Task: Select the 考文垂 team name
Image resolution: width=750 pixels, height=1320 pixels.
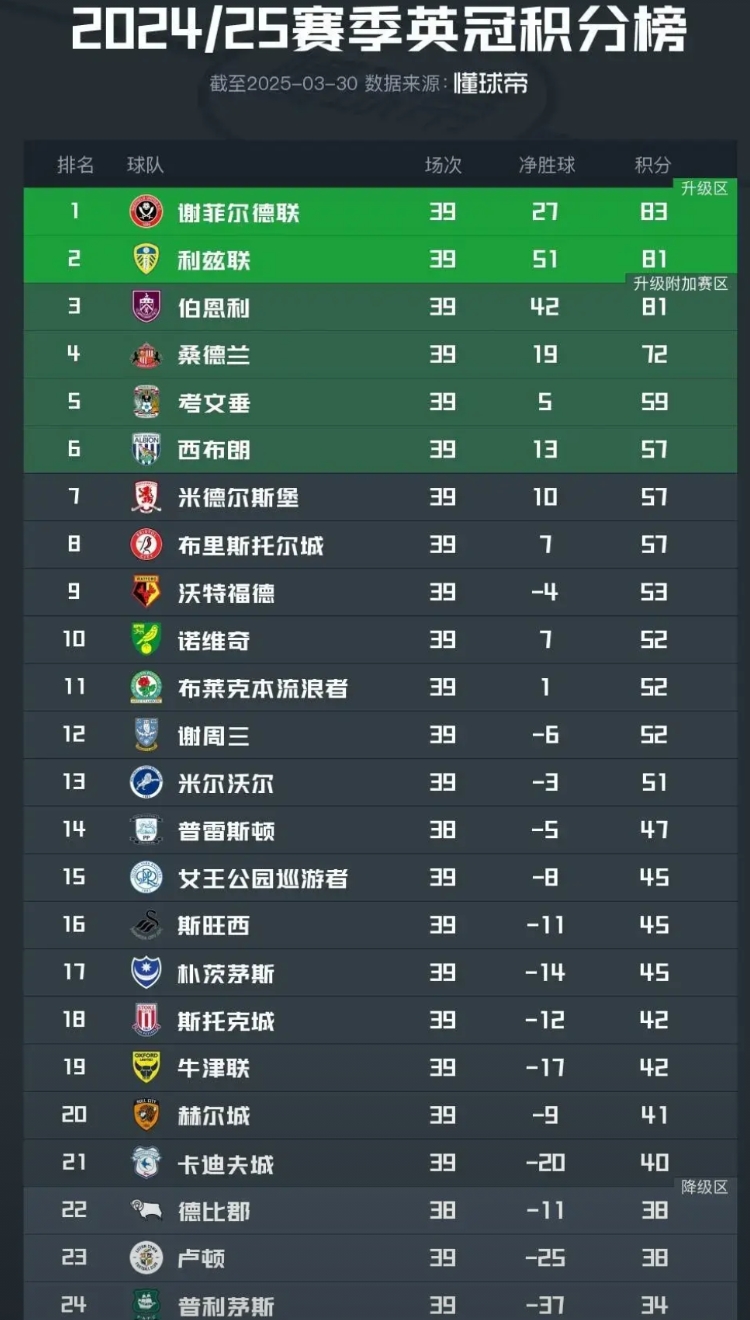Action: tap(214, 403)
